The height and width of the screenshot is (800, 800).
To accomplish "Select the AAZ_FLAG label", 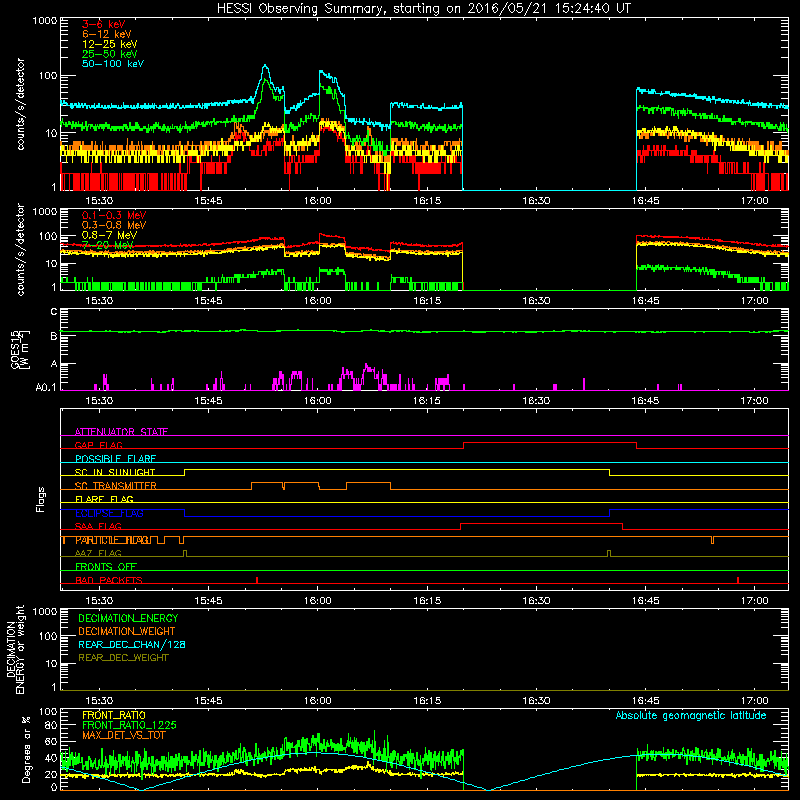I will [x=98, y=553].
